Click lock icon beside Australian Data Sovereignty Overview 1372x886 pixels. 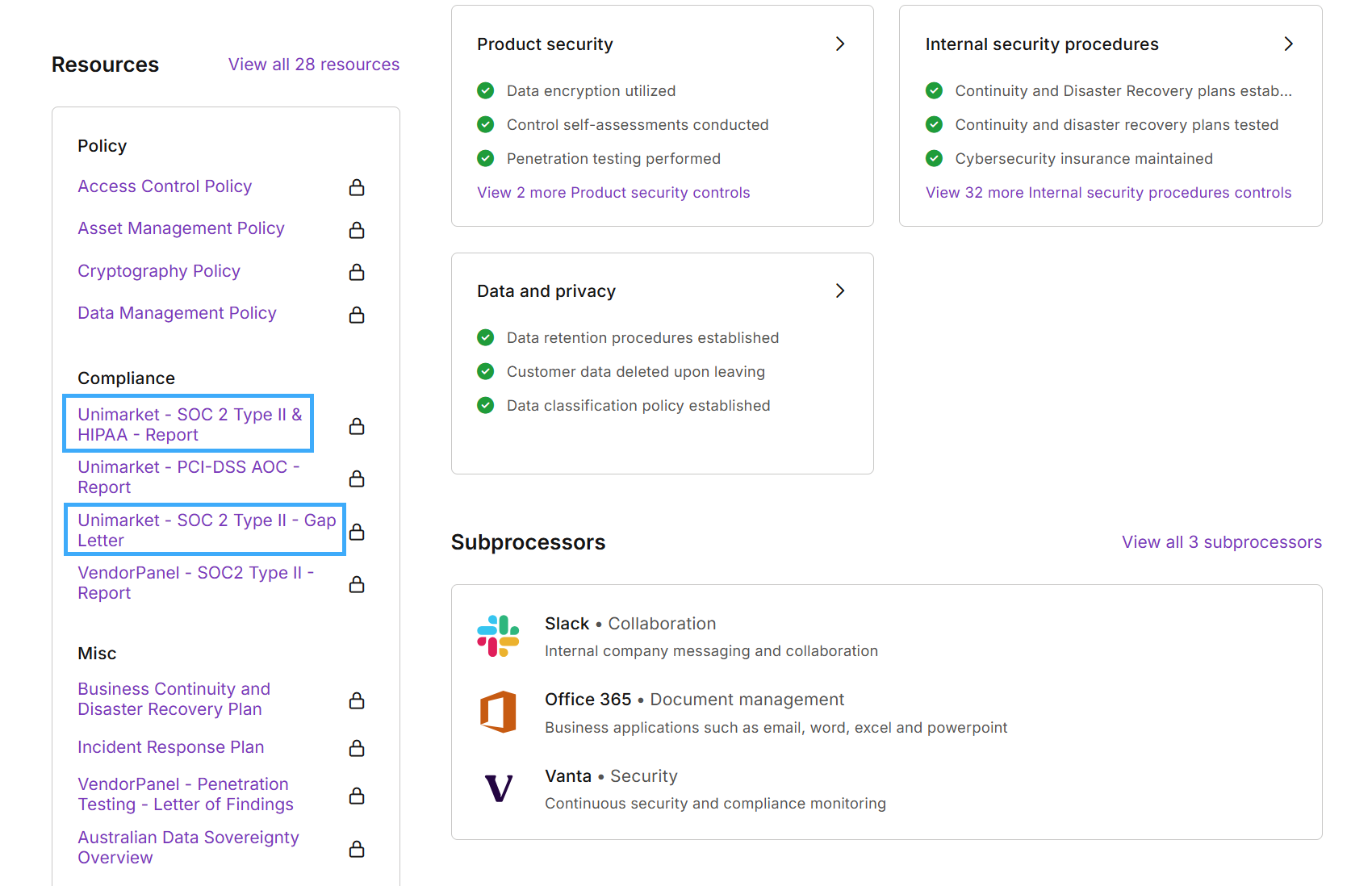[357, 849]
